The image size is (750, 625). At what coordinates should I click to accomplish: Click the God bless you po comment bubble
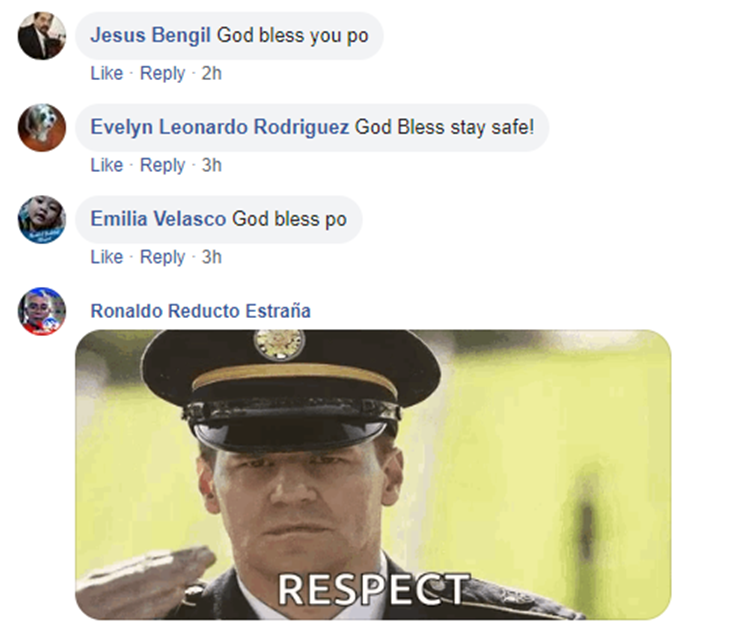(x=229, y=36)
